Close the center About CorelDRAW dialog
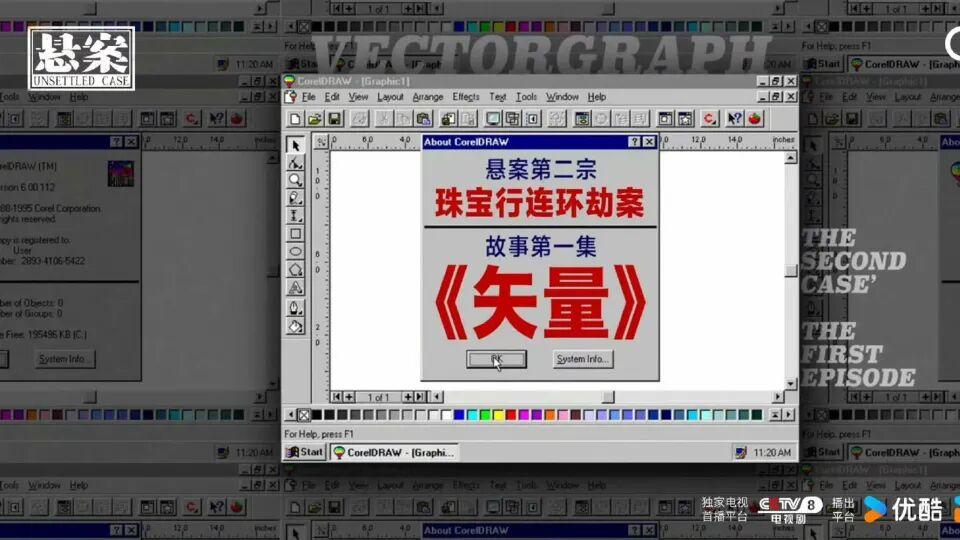This screenshot has height=540, width=960. (649, 142)
